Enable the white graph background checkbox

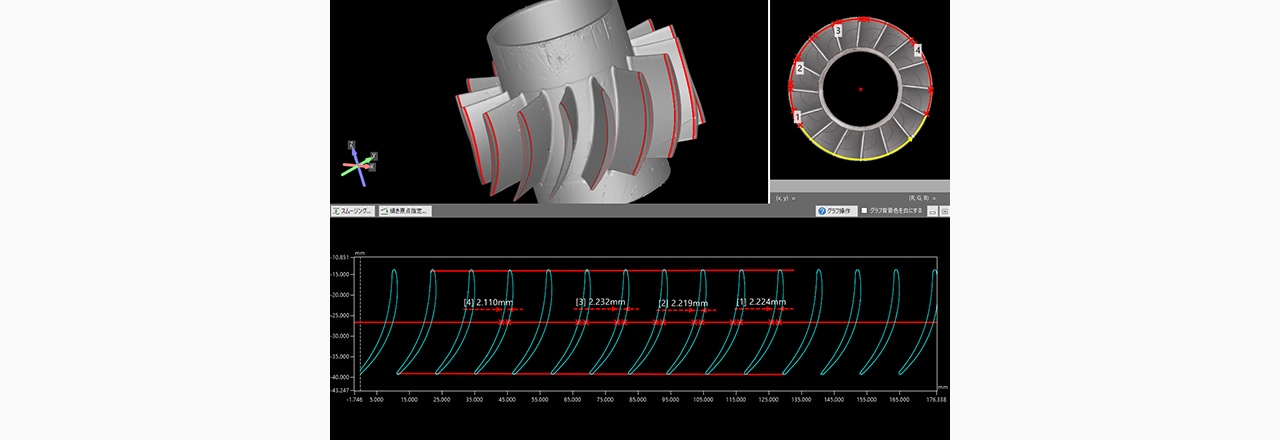(865, 211)
